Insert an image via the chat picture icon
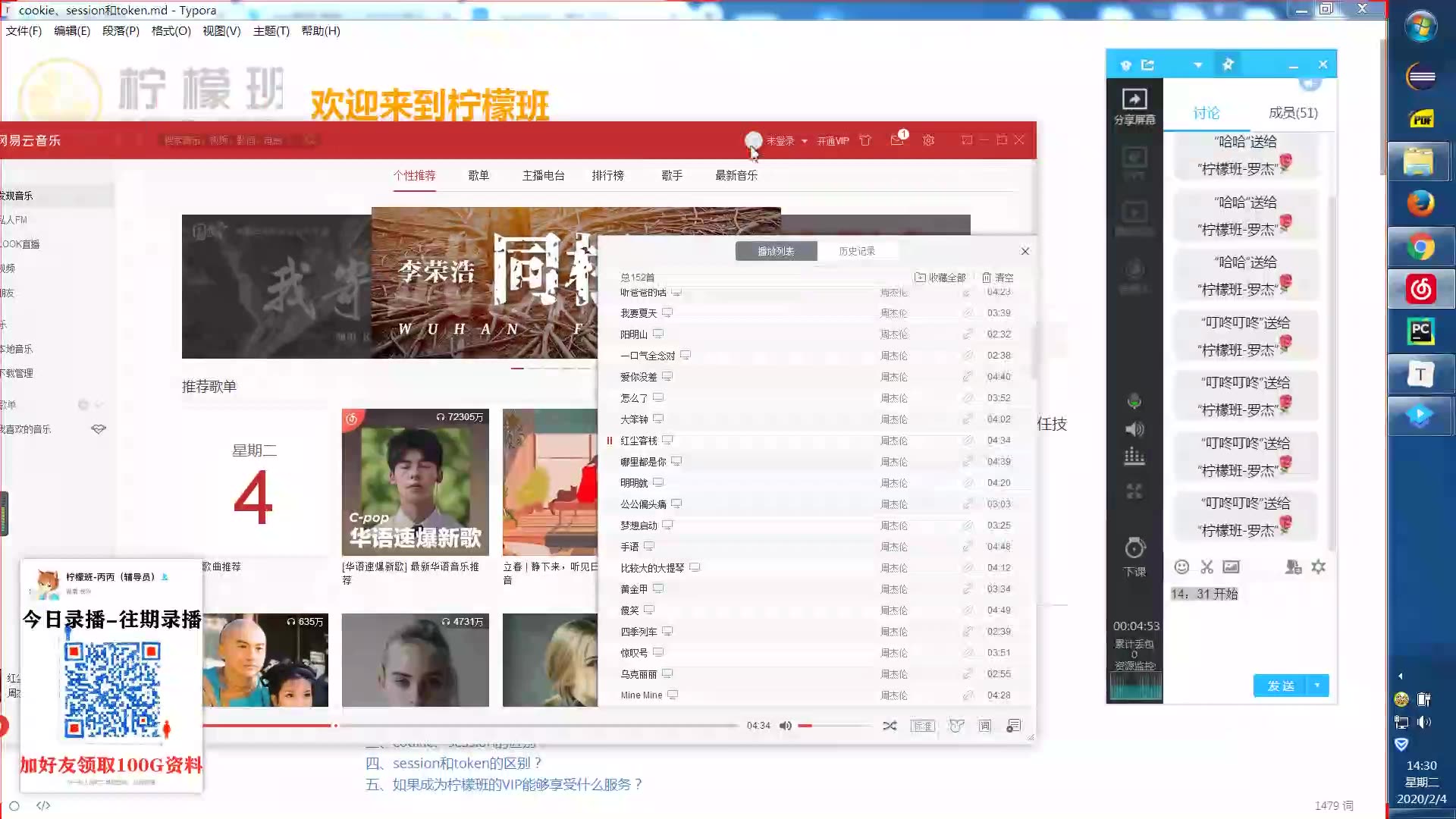 tap(1232, 567)
